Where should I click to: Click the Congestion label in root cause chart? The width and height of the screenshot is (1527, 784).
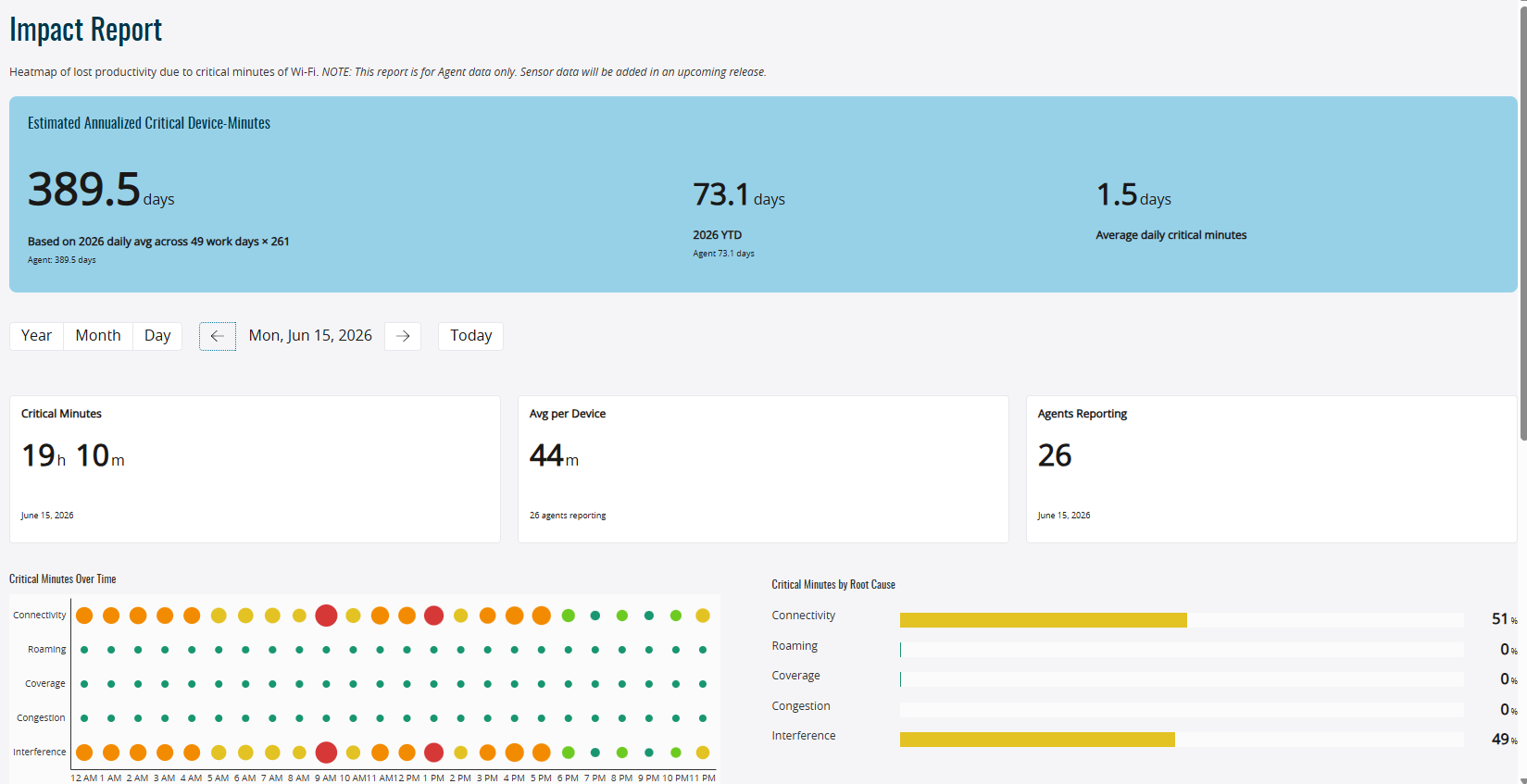tap(801, 706)
